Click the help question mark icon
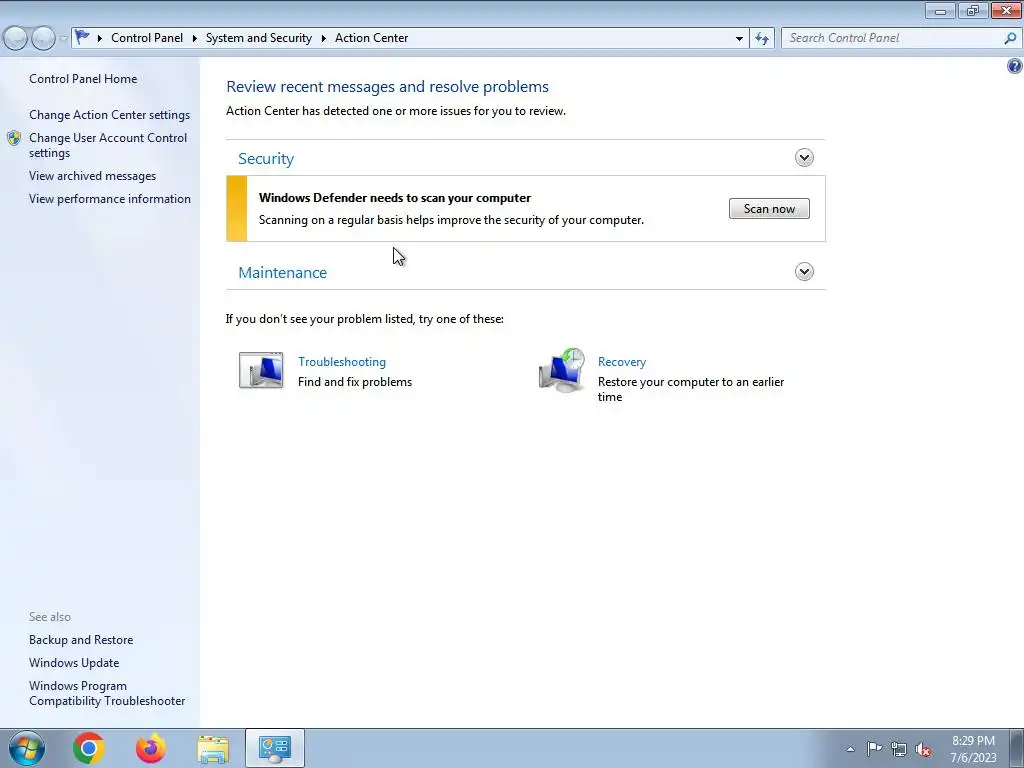The width and height of the screenshot is (1024, 768). point(1015,66)
